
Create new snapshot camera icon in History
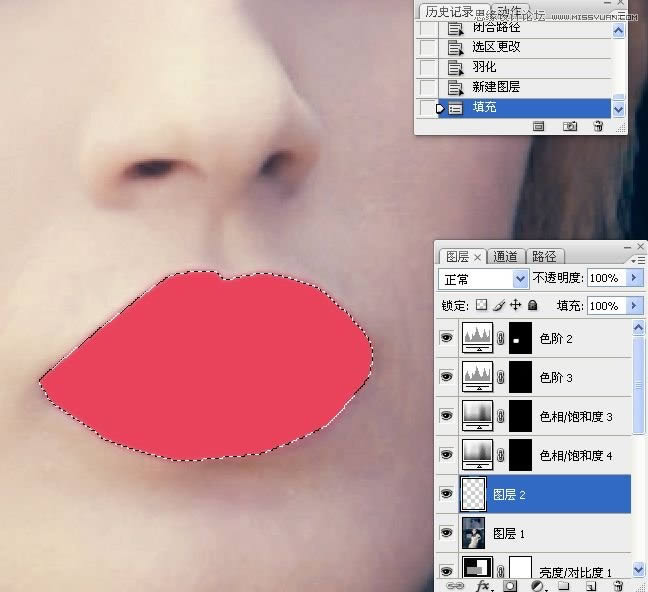coord(569,126)
